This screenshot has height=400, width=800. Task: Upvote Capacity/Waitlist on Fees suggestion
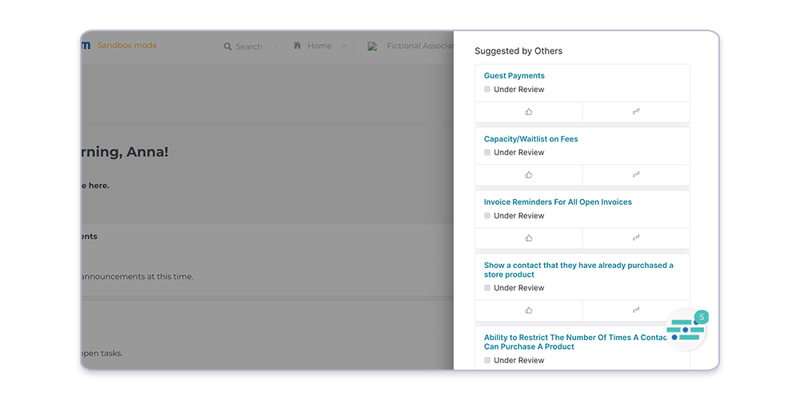pyautogui.click(x=529, y=175)
